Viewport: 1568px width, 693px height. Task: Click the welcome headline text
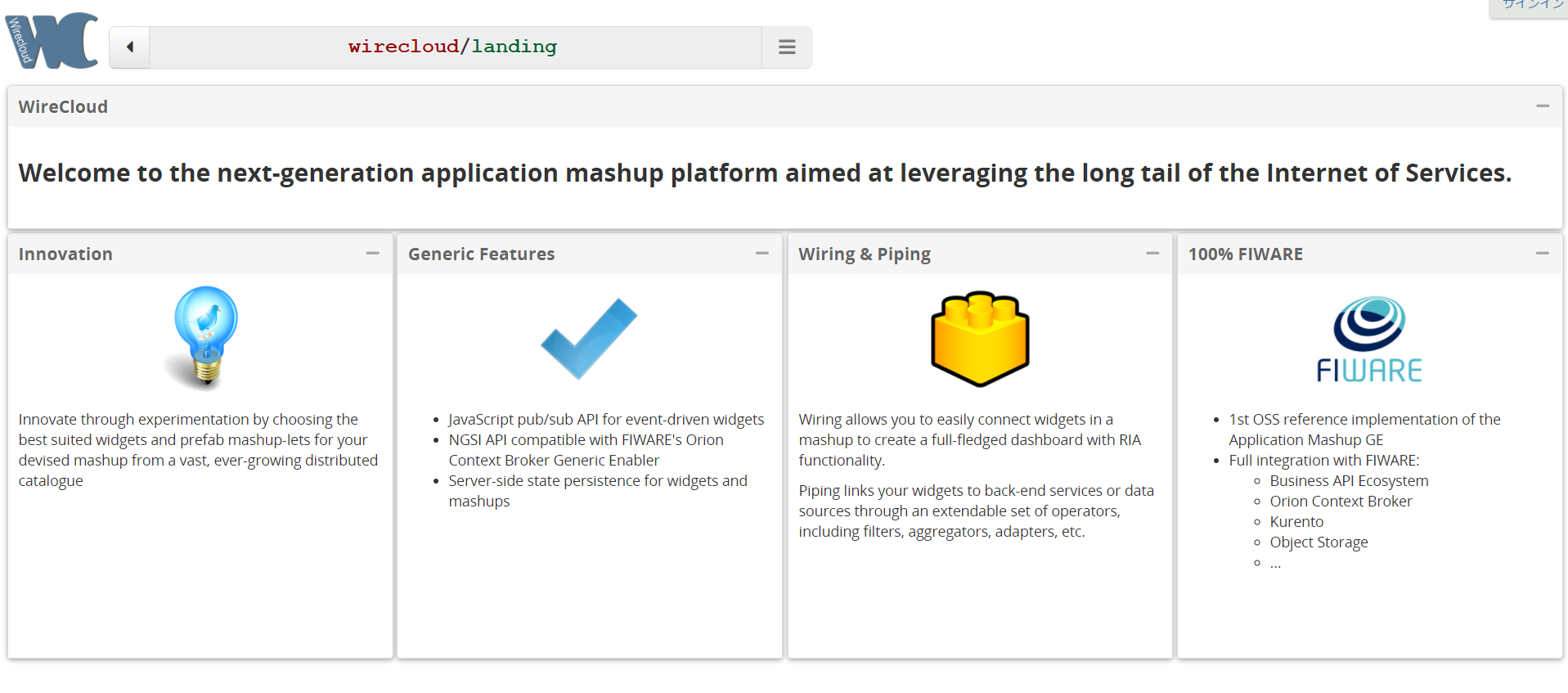[x=765, y=173]
